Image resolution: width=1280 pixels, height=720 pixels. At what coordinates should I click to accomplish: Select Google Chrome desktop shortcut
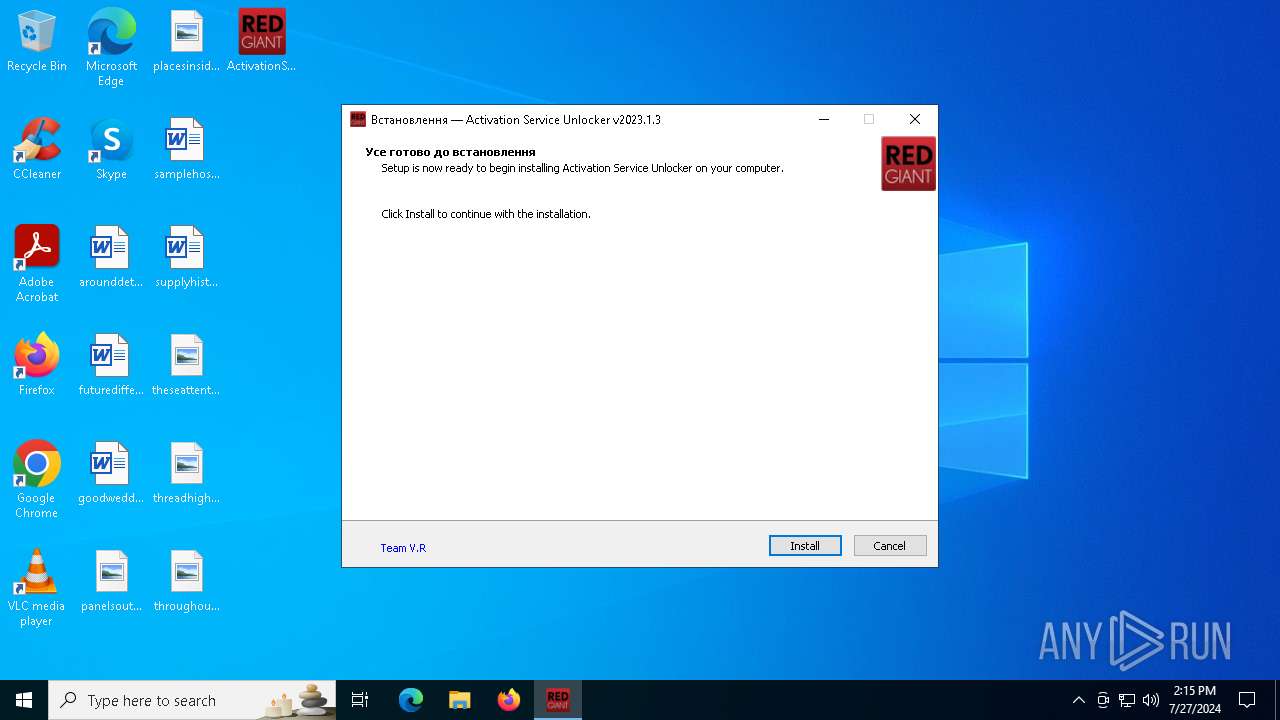click(x=37, y=480)
